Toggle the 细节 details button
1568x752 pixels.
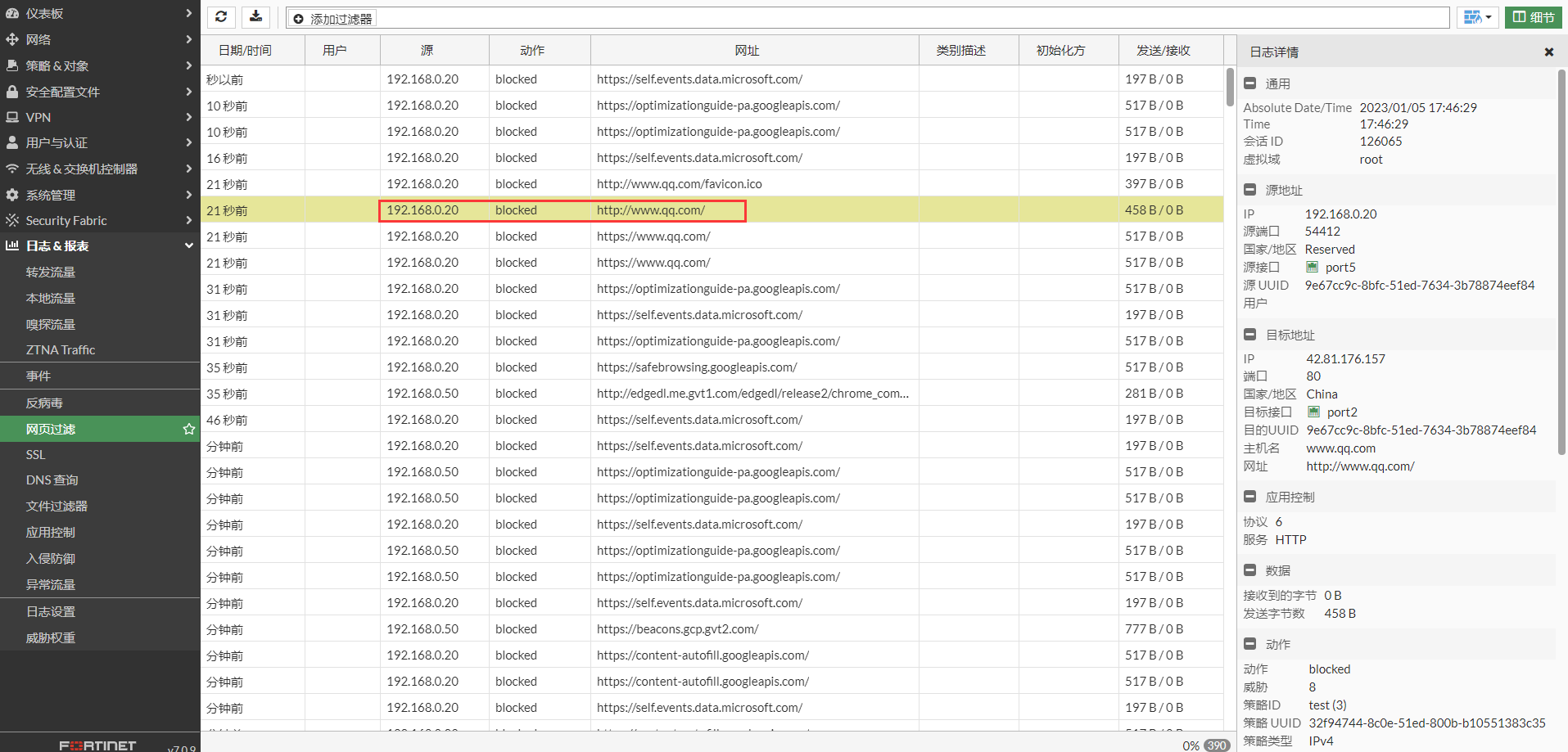[x=1533, y=17]
